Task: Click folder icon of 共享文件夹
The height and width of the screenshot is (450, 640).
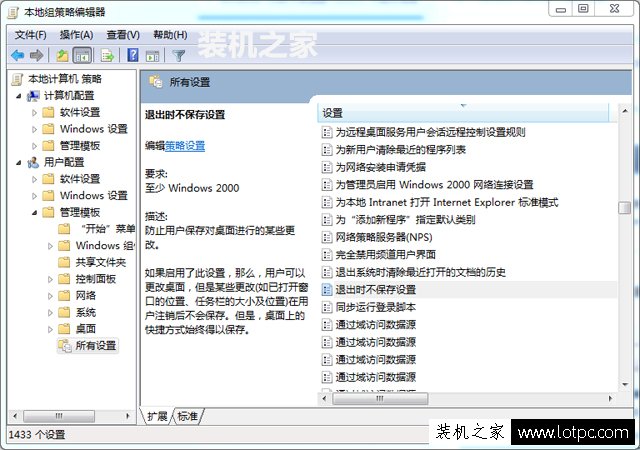Action: [x=64, y=262]
